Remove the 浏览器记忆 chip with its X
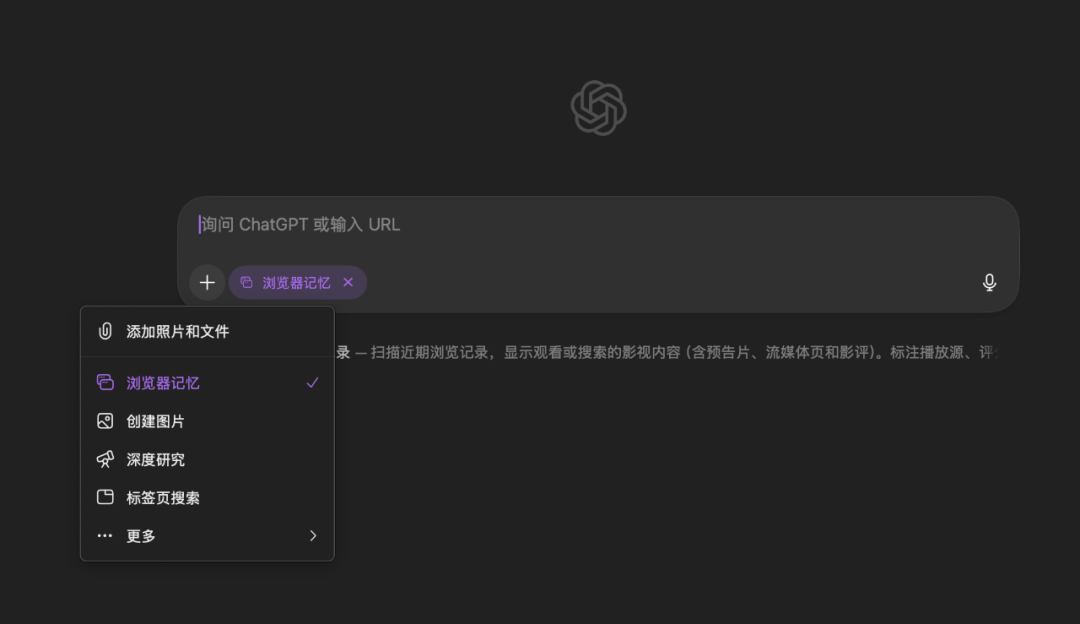1080x624 pixels. pos(348,283)
